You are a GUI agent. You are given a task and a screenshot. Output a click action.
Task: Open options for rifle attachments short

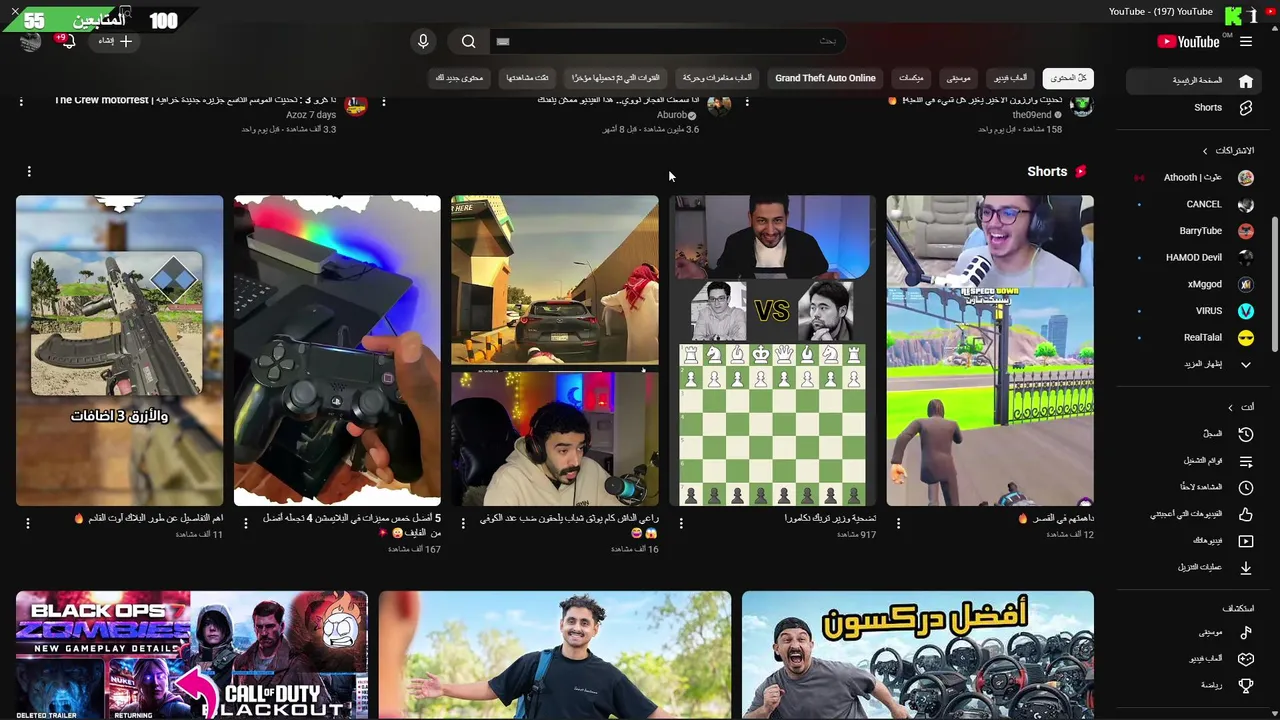pyautogui.click(x=28, y=523)
